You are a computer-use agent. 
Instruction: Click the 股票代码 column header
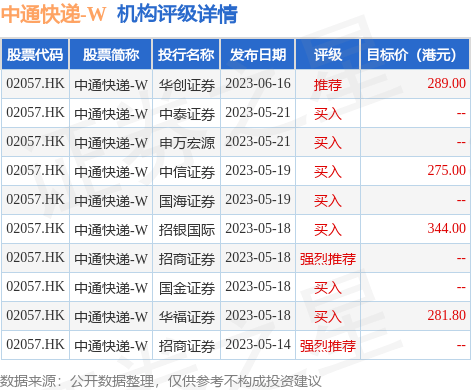tap(35, 54)
